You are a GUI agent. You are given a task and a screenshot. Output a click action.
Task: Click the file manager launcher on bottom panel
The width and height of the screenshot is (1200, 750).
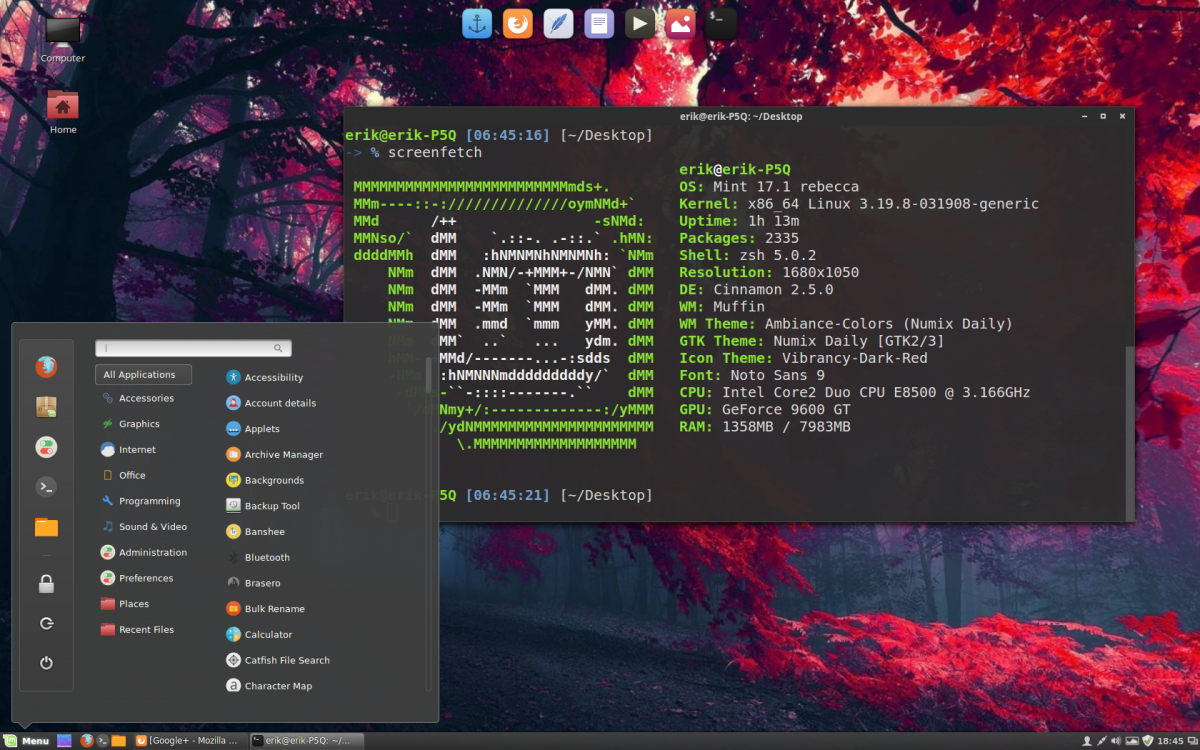[x=119, y=741]
